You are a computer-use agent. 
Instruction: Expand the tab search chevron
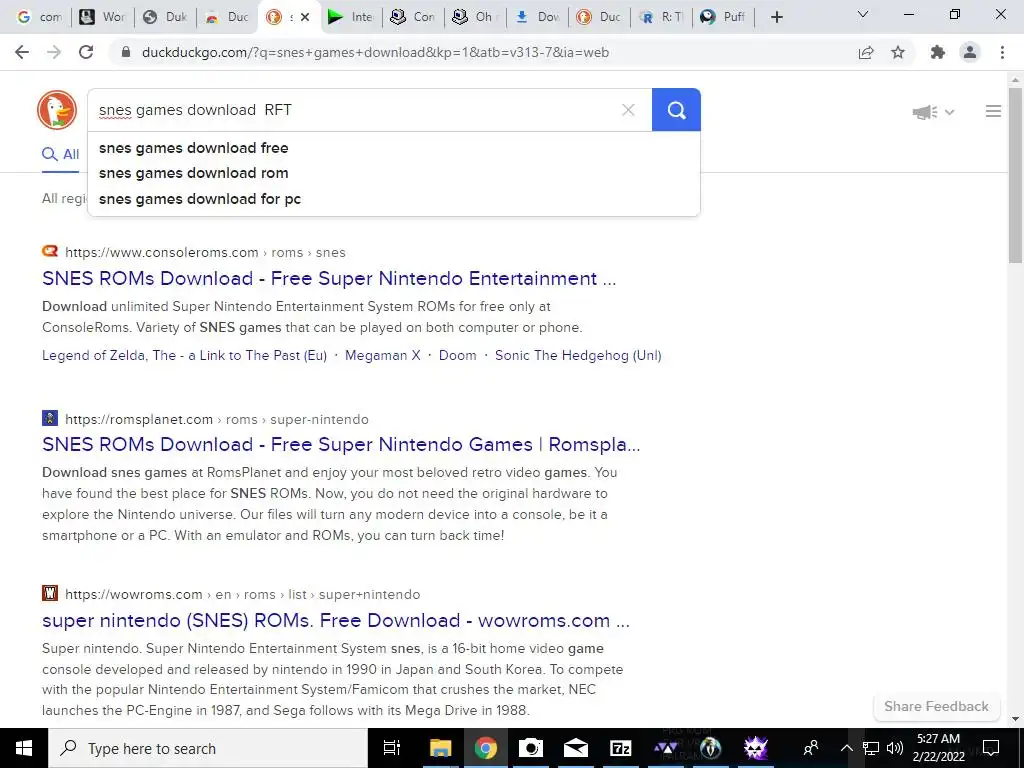863,14
